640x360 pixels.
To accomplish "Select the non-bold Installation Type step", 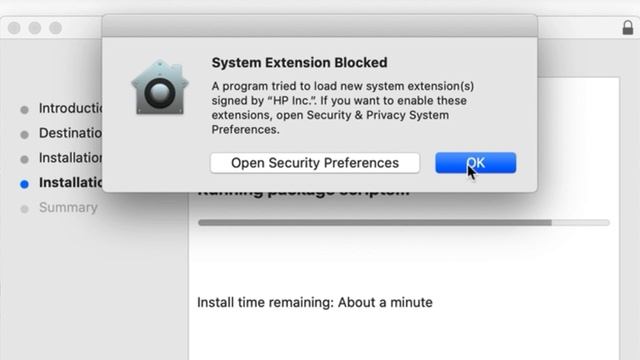I will click(71, 158).
